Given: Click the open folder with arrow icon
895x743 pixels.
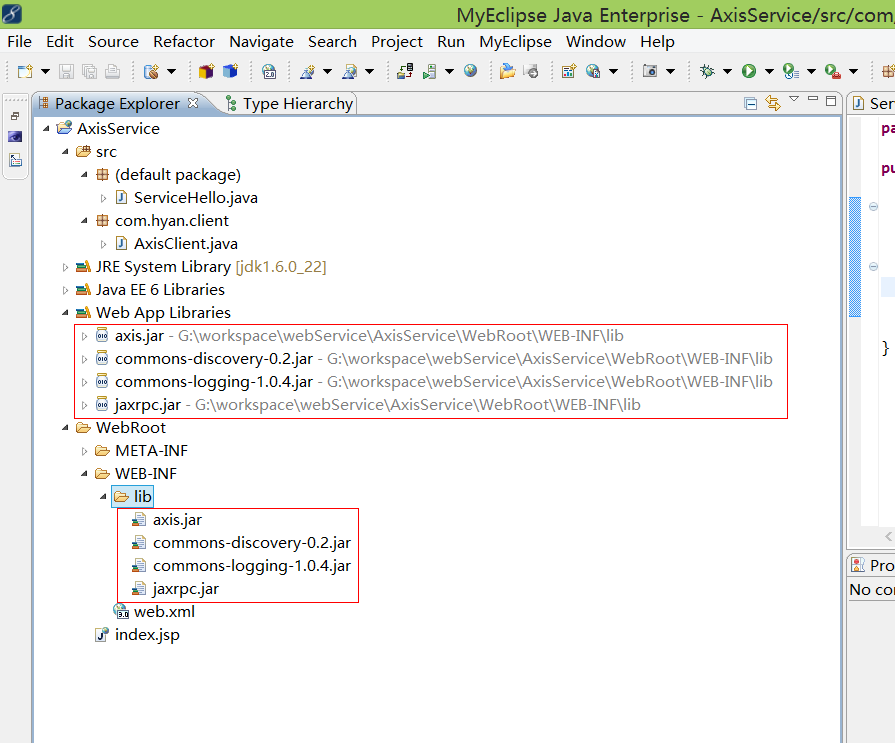Looking at the screenshot, I should click(507, 71).
